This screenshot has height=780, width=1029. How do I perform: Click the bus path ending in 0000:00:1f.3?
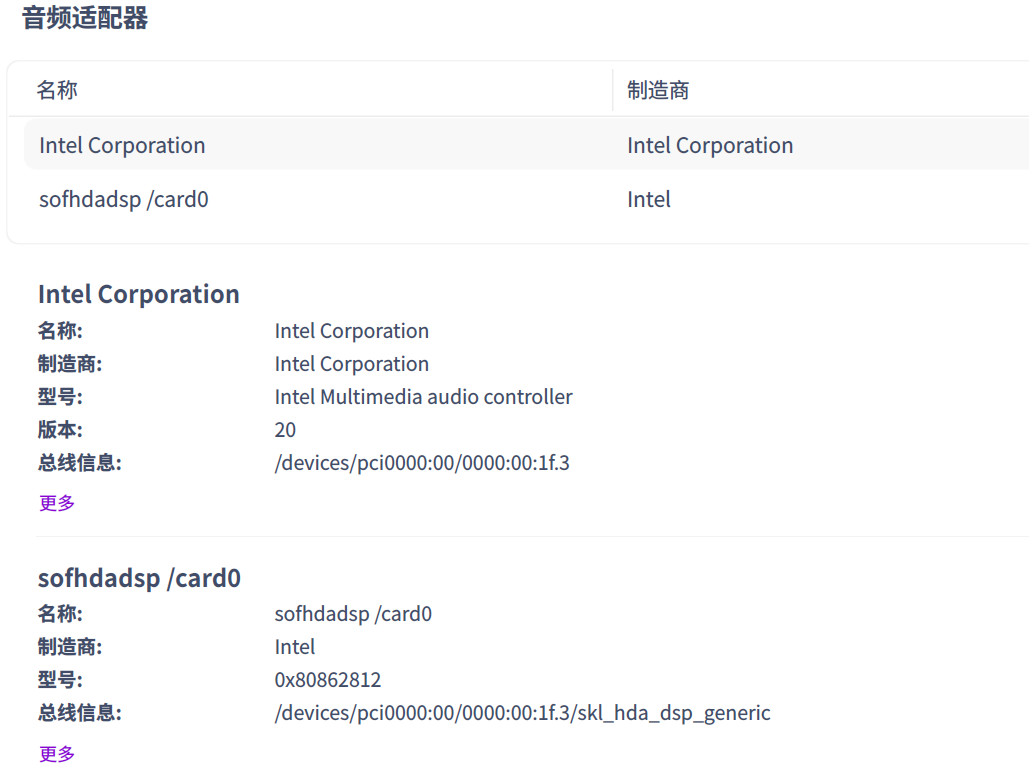pyautogui.click(x=422, y=463)
